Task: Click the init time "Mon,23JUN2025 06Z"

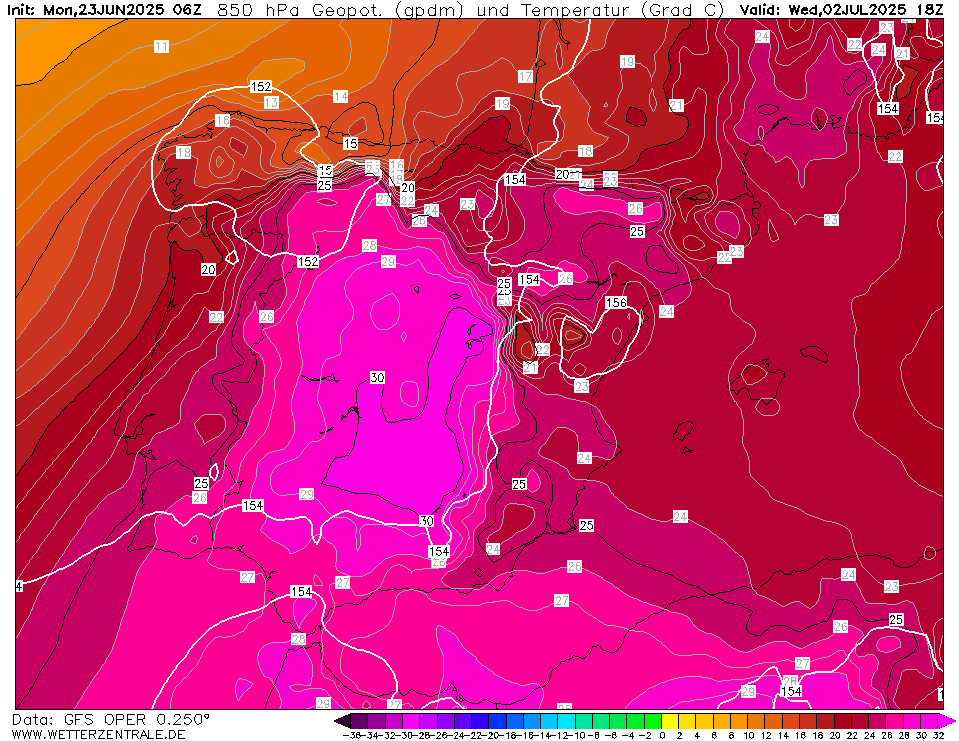Action: coord(122,10)
